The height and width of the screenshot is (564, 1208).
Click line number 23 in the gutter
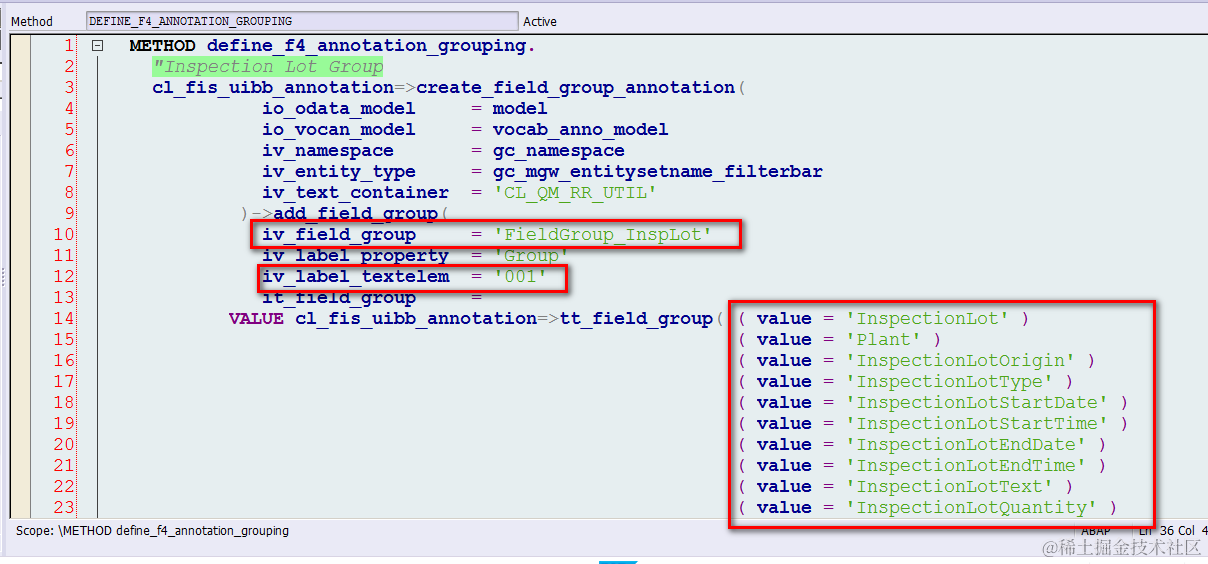[64, 508]
